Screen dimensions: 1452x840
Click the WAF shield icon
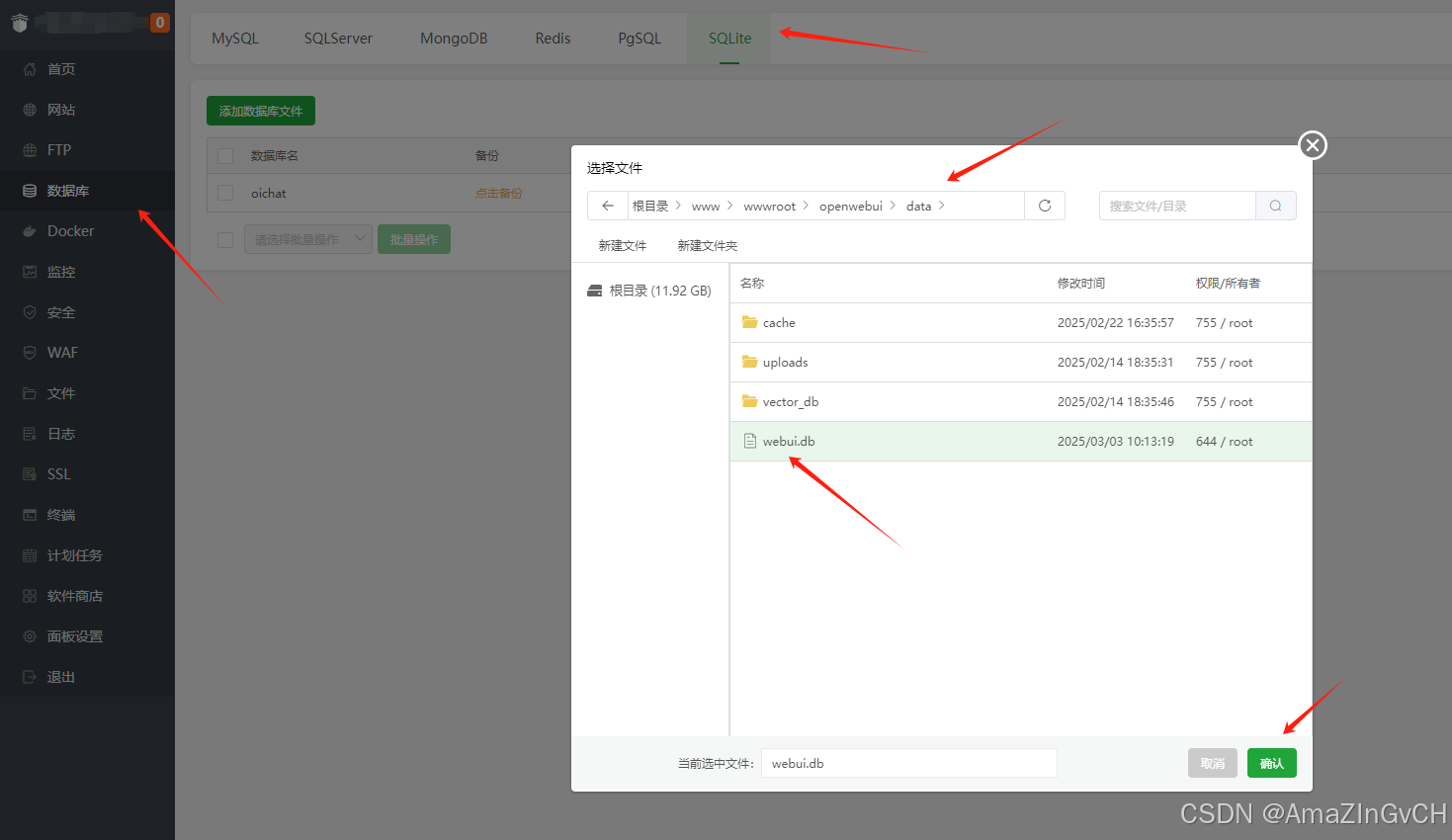[x=30, y=353]
